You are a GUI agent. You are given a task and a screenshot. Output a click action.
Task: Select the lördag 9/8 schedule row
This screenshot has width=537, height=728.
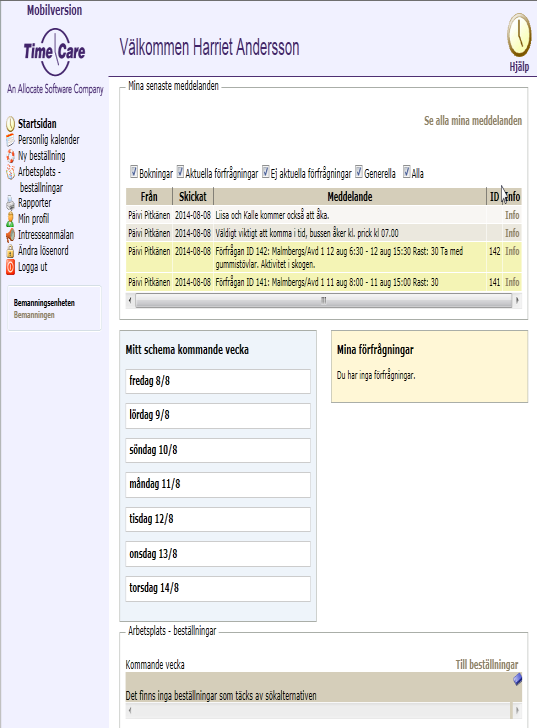pyautogui.click(x=218, y=416)
